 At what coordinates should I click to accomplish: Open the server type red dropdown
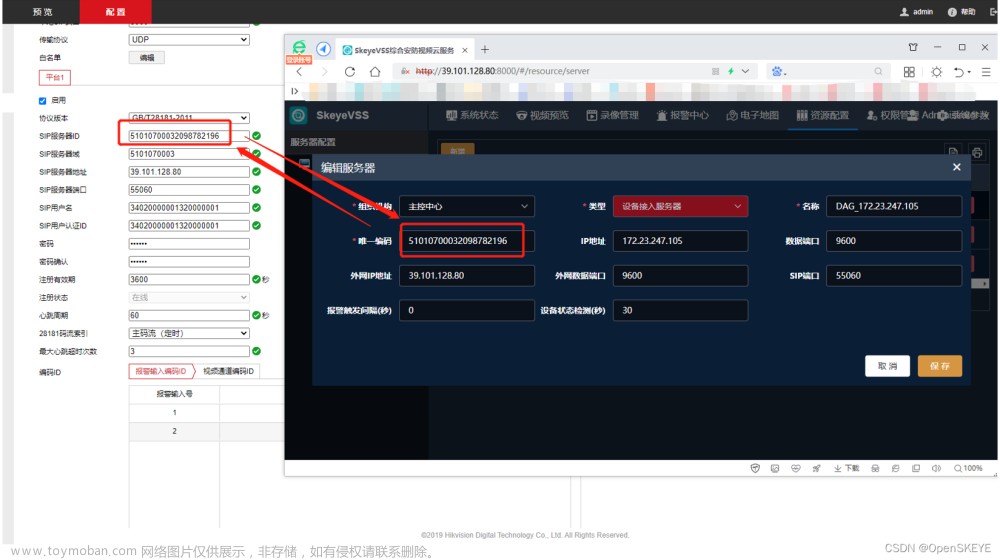click(x=680, y=206)
